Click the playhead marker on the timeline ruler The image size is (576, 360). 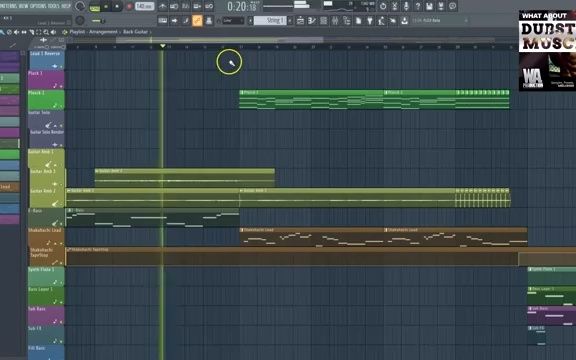tap(162, 46)
